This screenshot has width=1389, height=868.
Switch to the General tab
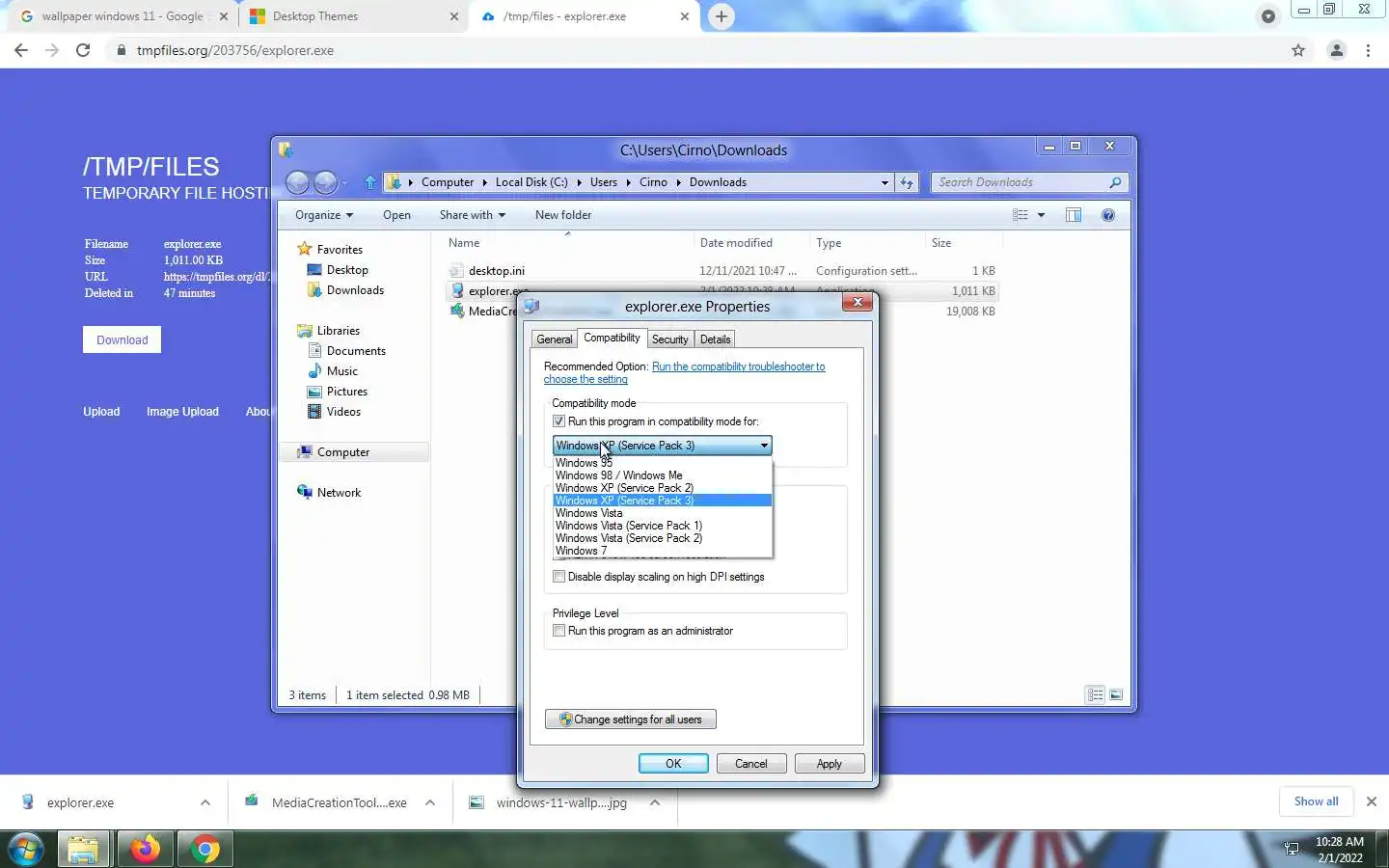point(555,339)
